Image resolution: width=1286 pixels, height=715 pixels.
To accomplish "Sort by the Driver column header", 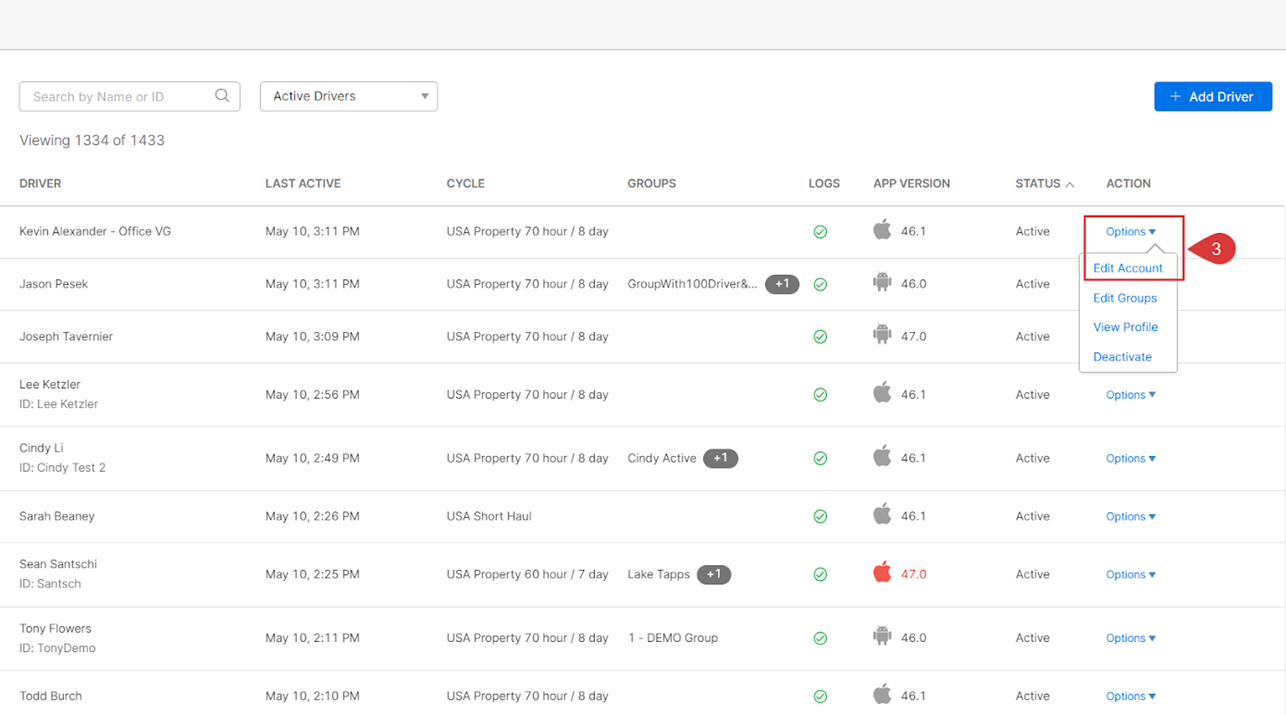I will [40, 184].
